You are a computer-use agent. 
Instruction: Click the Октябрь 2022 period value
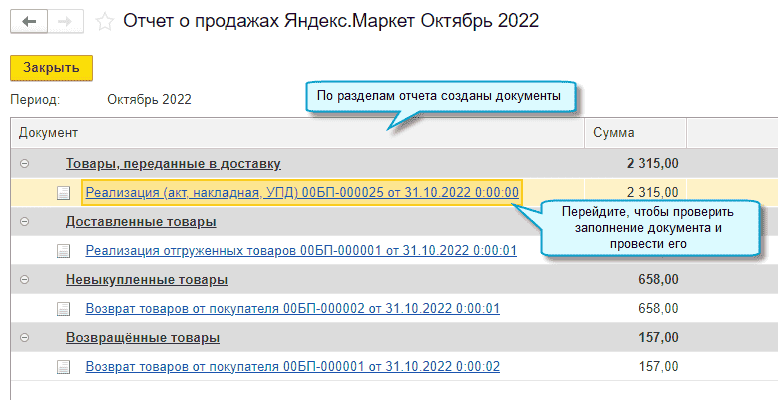click(x=149, y=99)
